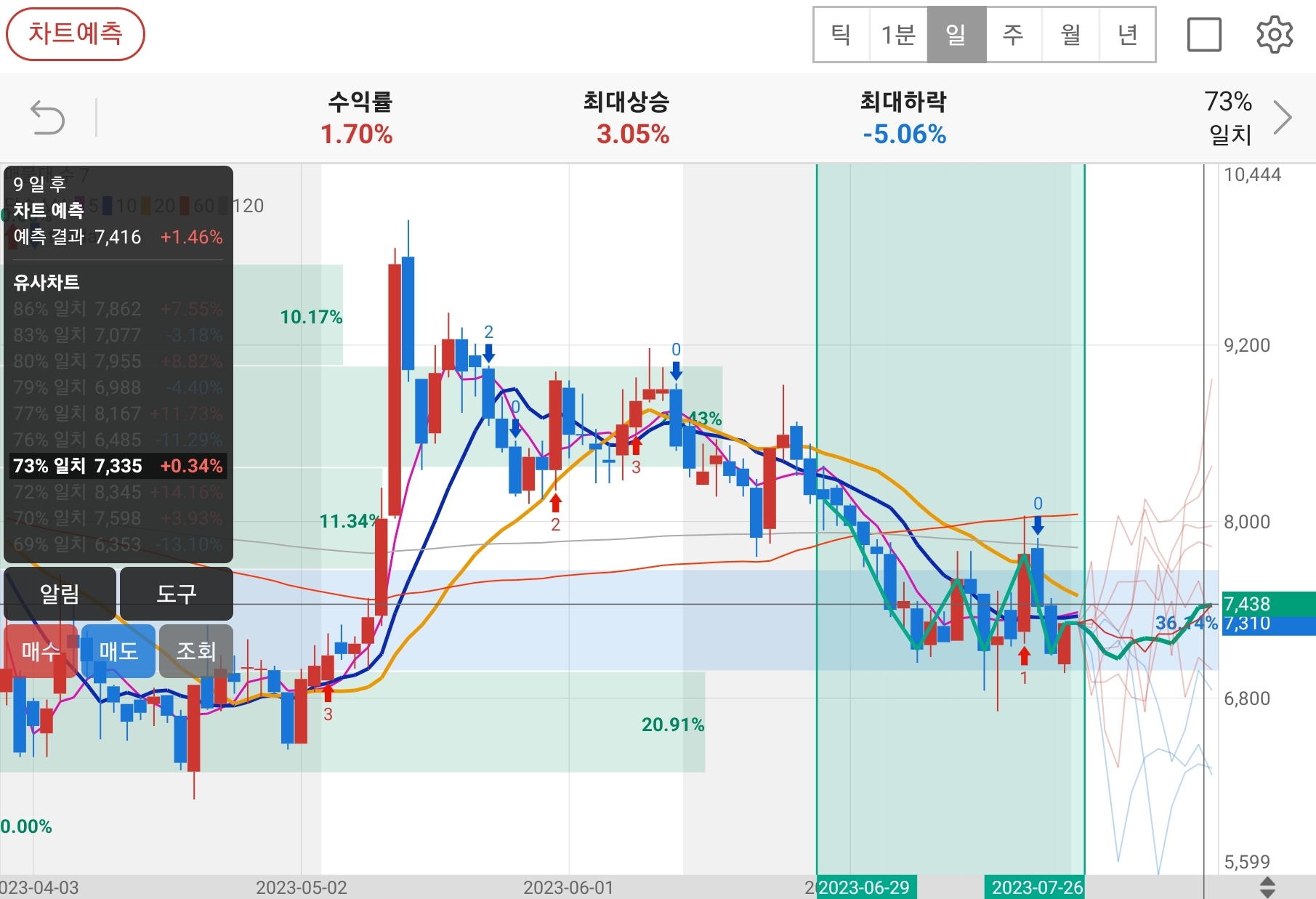Select the 년 yearly interval tab
This screenshot has width=1316, height=899.
tap(1127, 35)
